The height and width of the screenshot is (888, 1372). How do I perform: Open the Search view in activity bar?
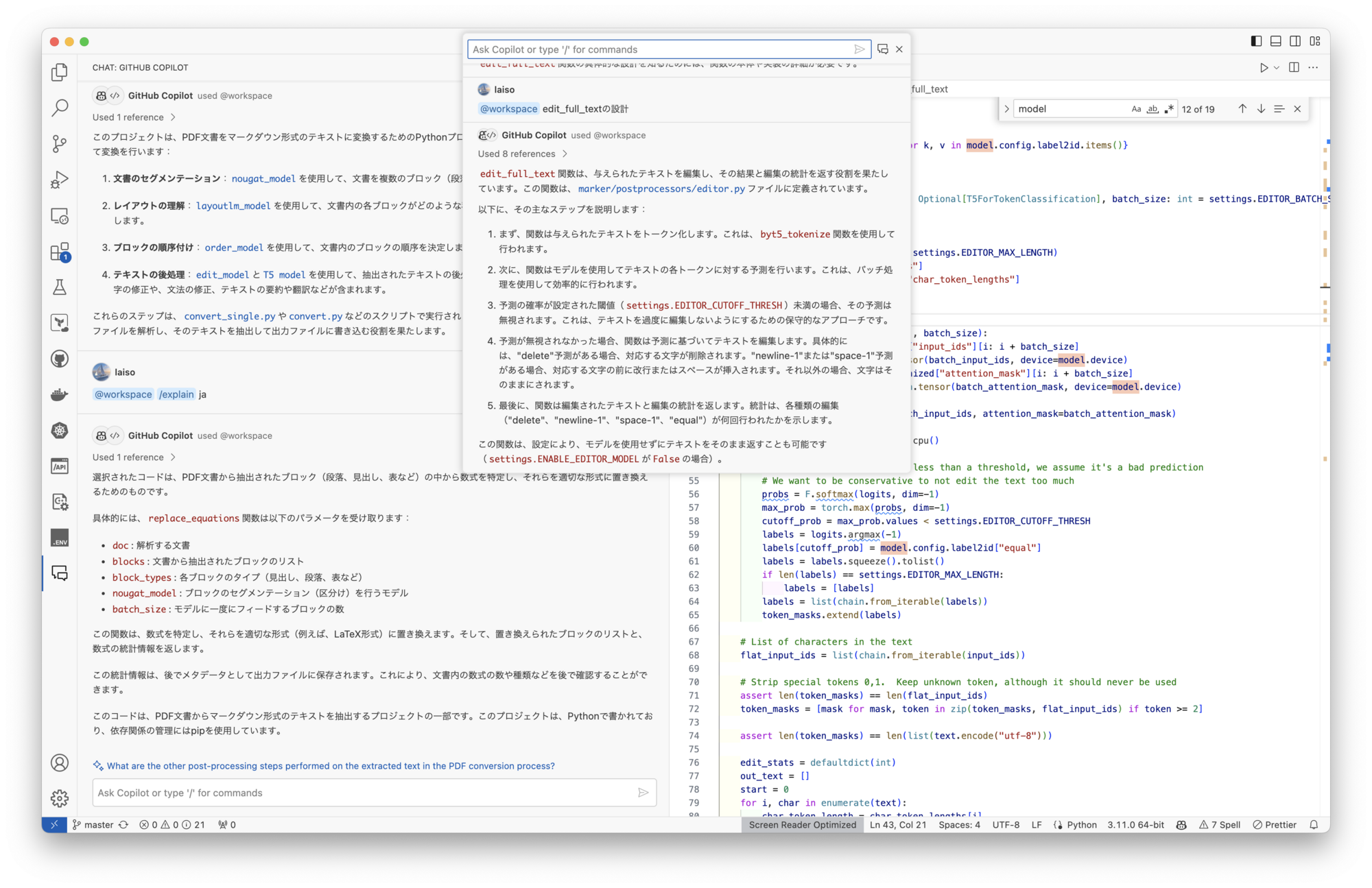(x=60, y=108)
